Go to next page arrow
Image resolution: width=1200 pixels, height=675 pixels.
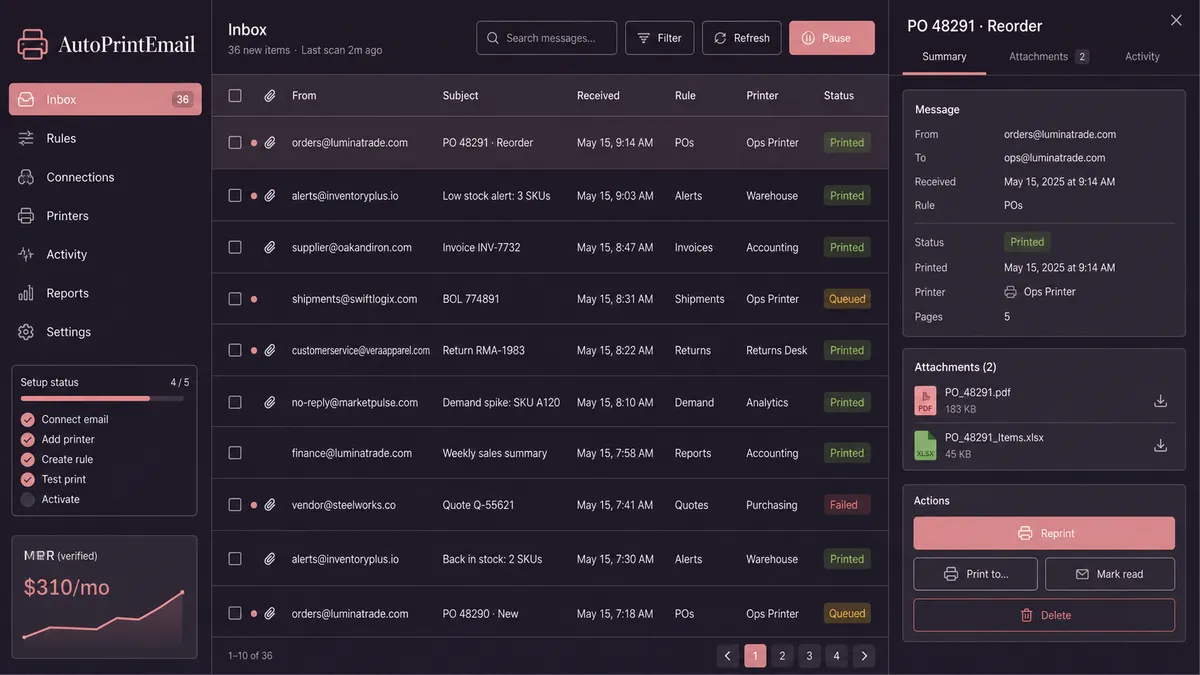click(x=864, y=656)
